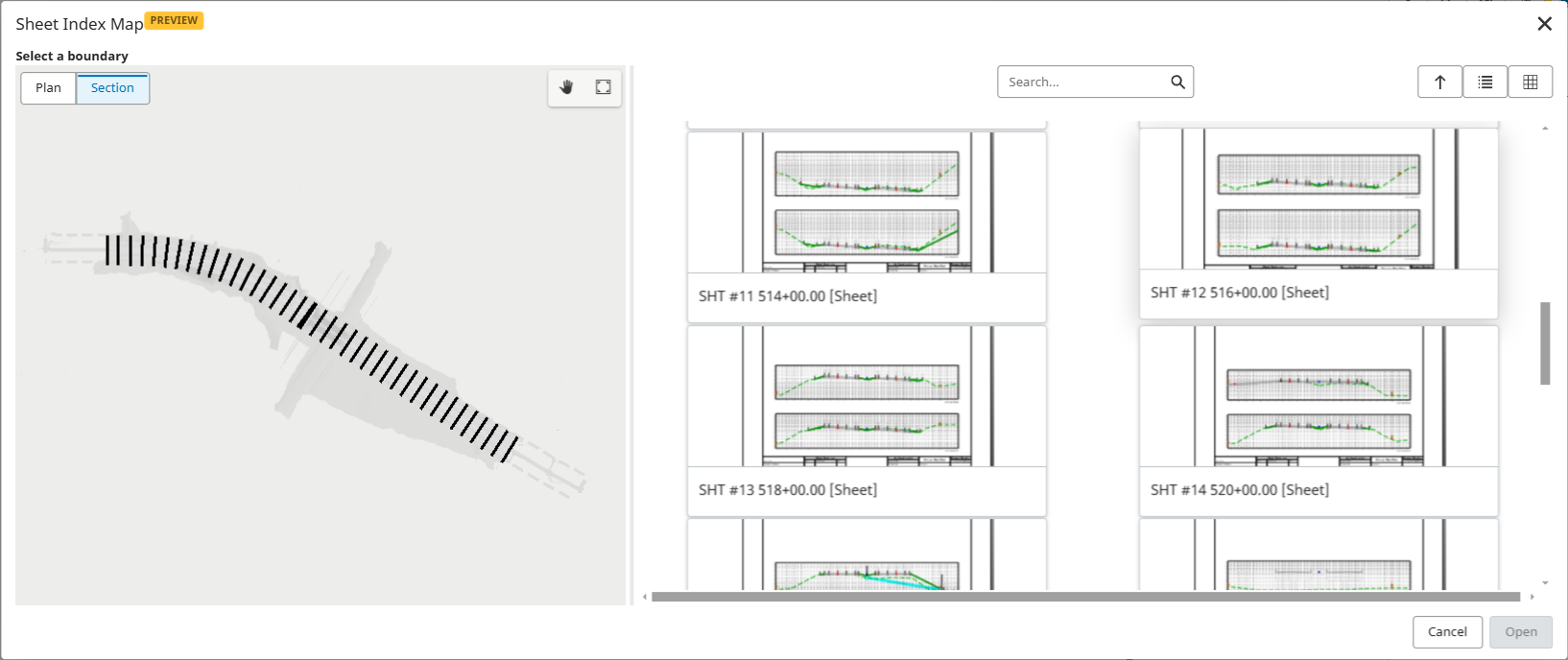Click the Cancel button

(x=1447, y=632)
